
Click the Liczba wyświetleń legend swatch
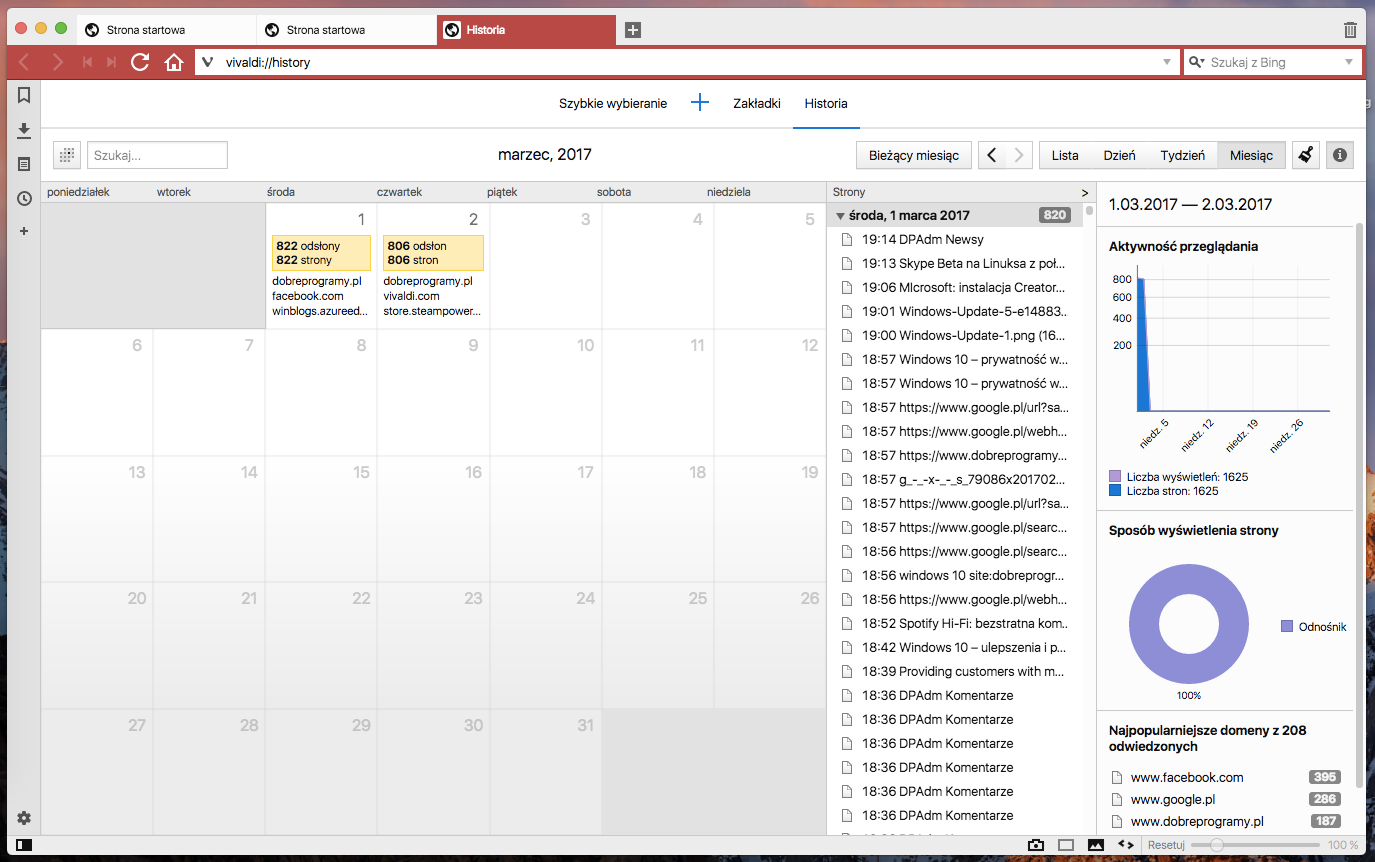[x=1115, y=477]
